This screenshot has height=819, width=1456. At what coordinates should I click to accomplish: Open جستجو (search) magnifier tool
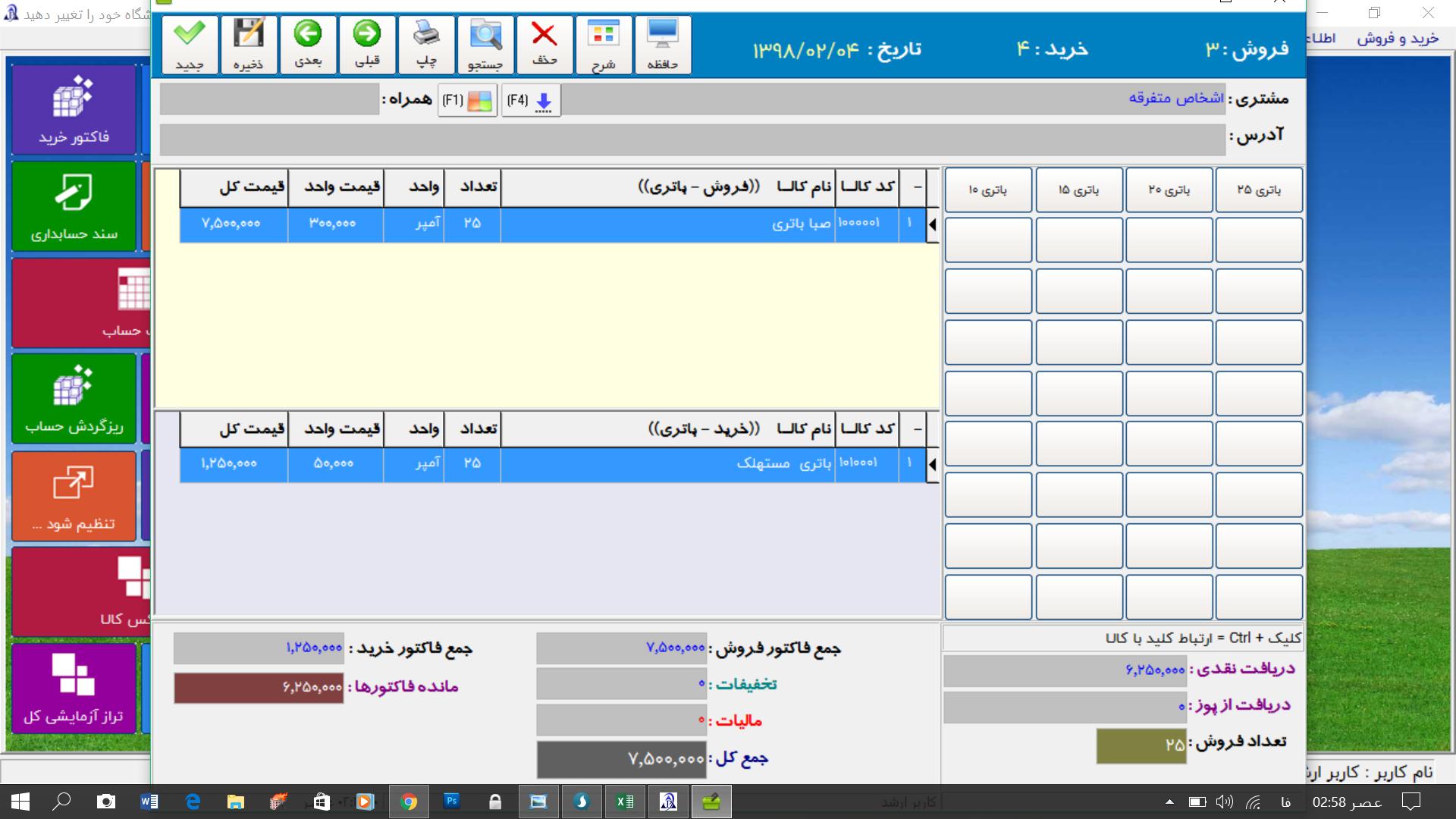pyautogui.click(x=485, y=45)
